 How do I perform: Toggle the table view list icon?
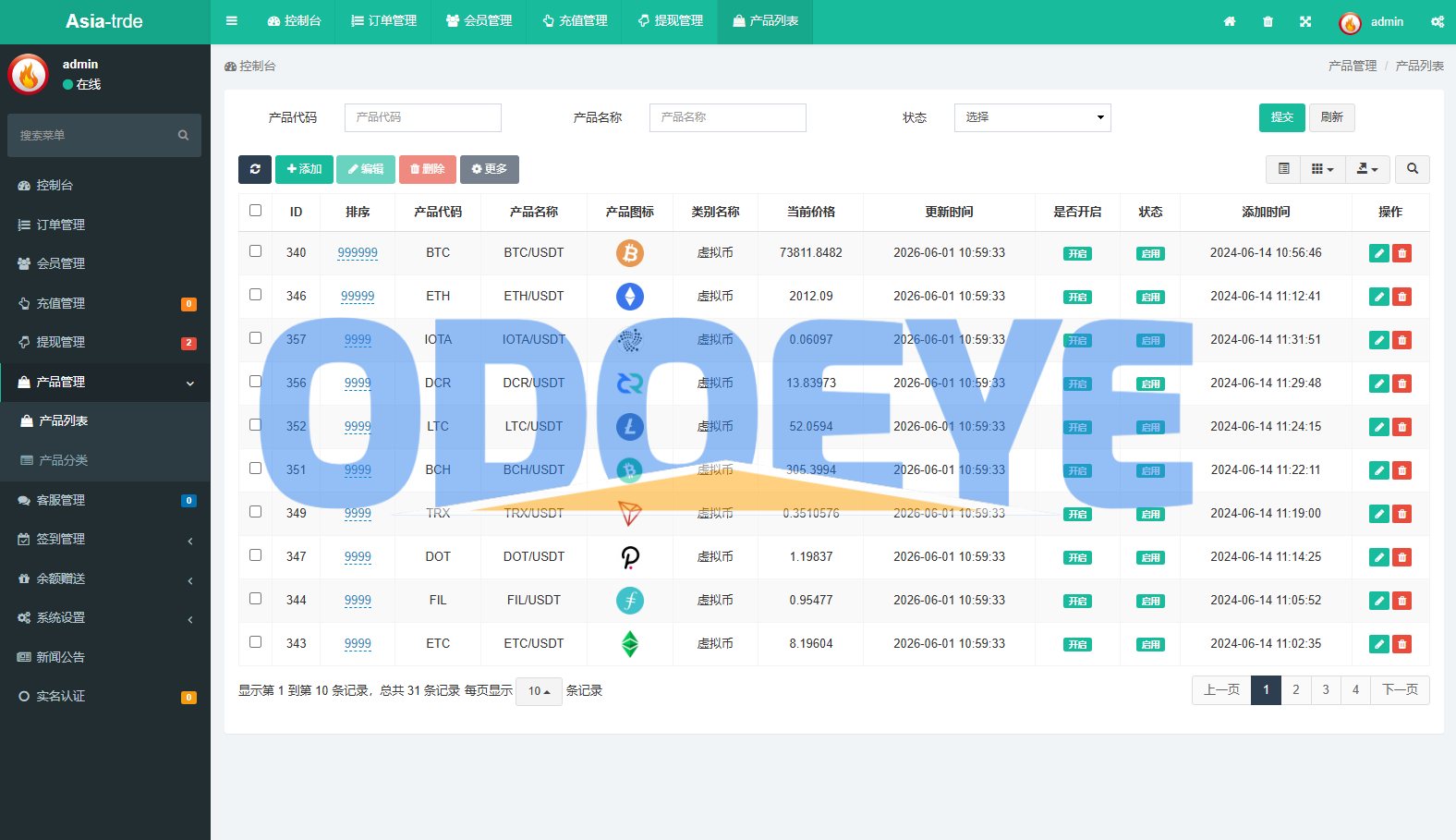point(1283,169)
